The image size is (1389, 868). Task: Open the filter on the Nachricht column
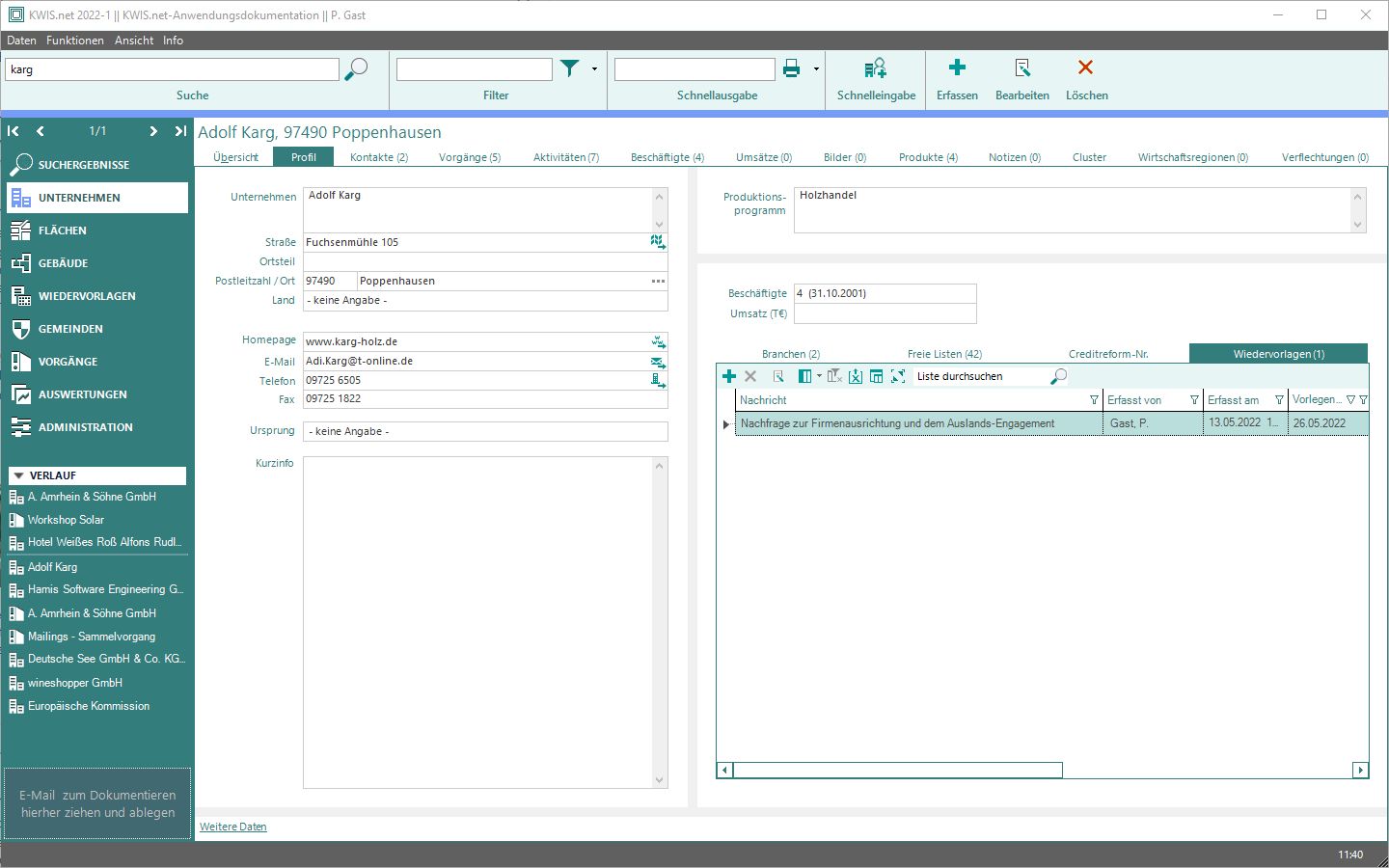pos(1094,400)
